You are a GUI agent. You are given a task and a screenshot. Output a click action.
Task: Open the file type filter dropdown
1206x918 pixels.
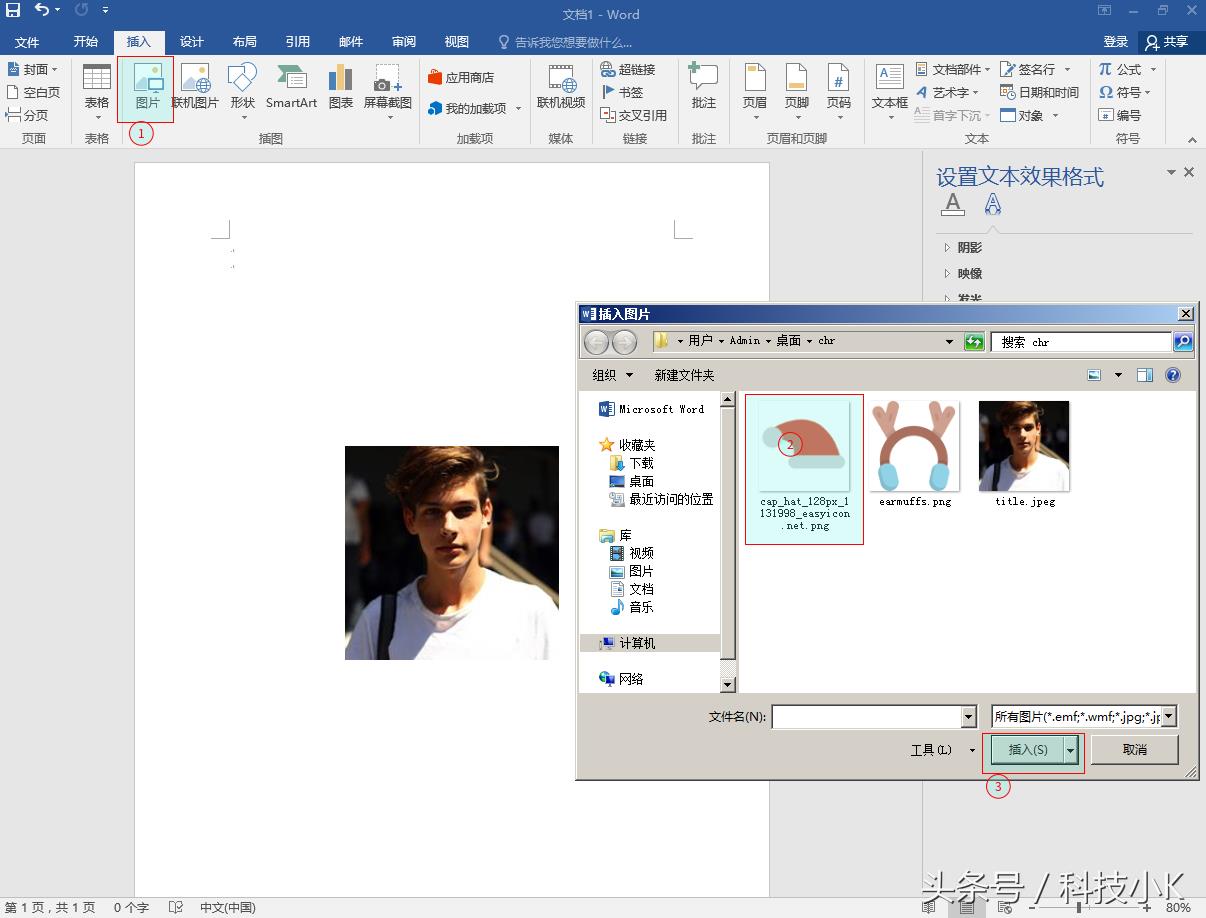point(1168,717)
